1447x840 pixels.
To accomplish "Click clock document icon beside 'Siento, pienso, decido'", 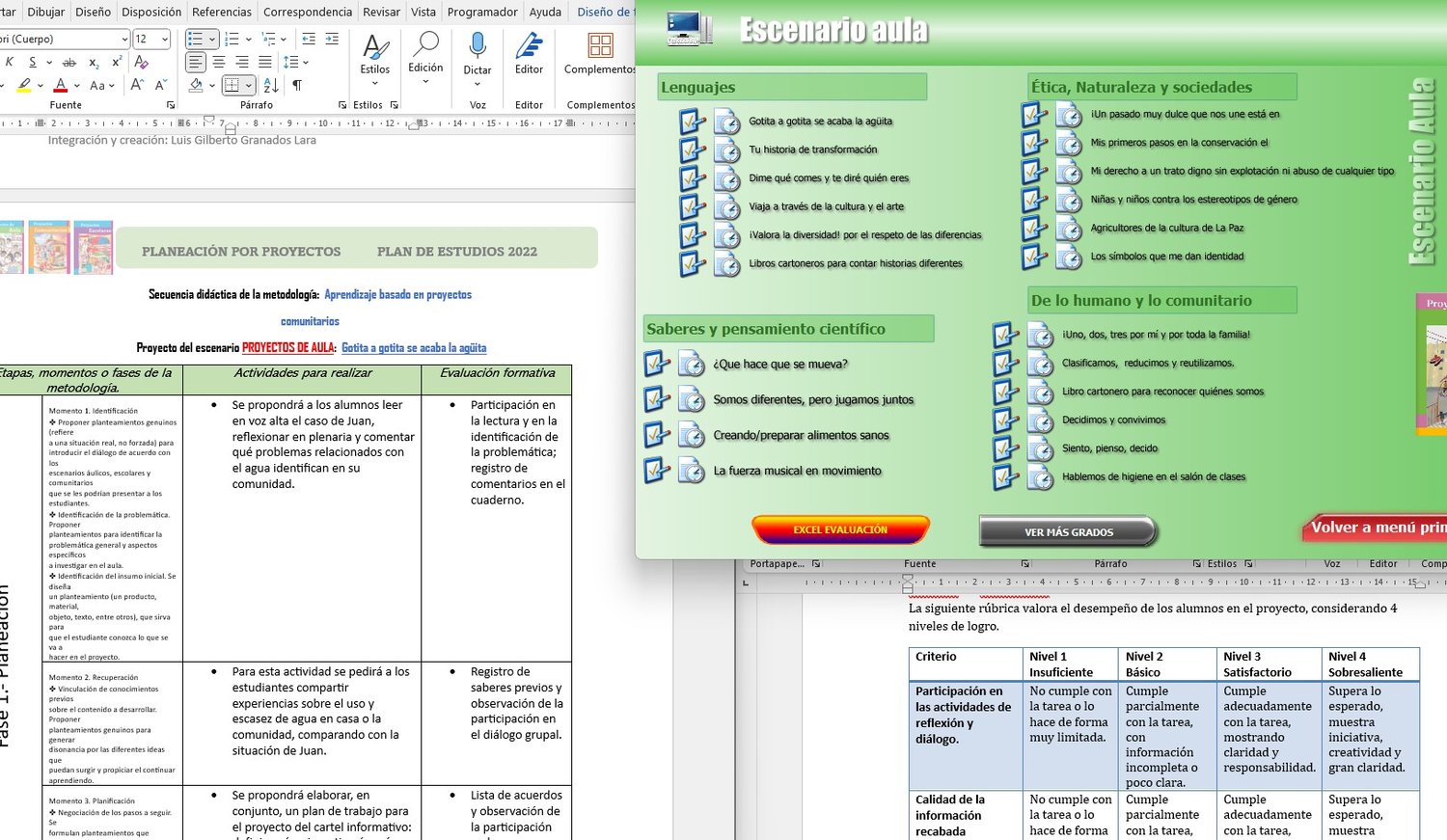I will 1040,449.
